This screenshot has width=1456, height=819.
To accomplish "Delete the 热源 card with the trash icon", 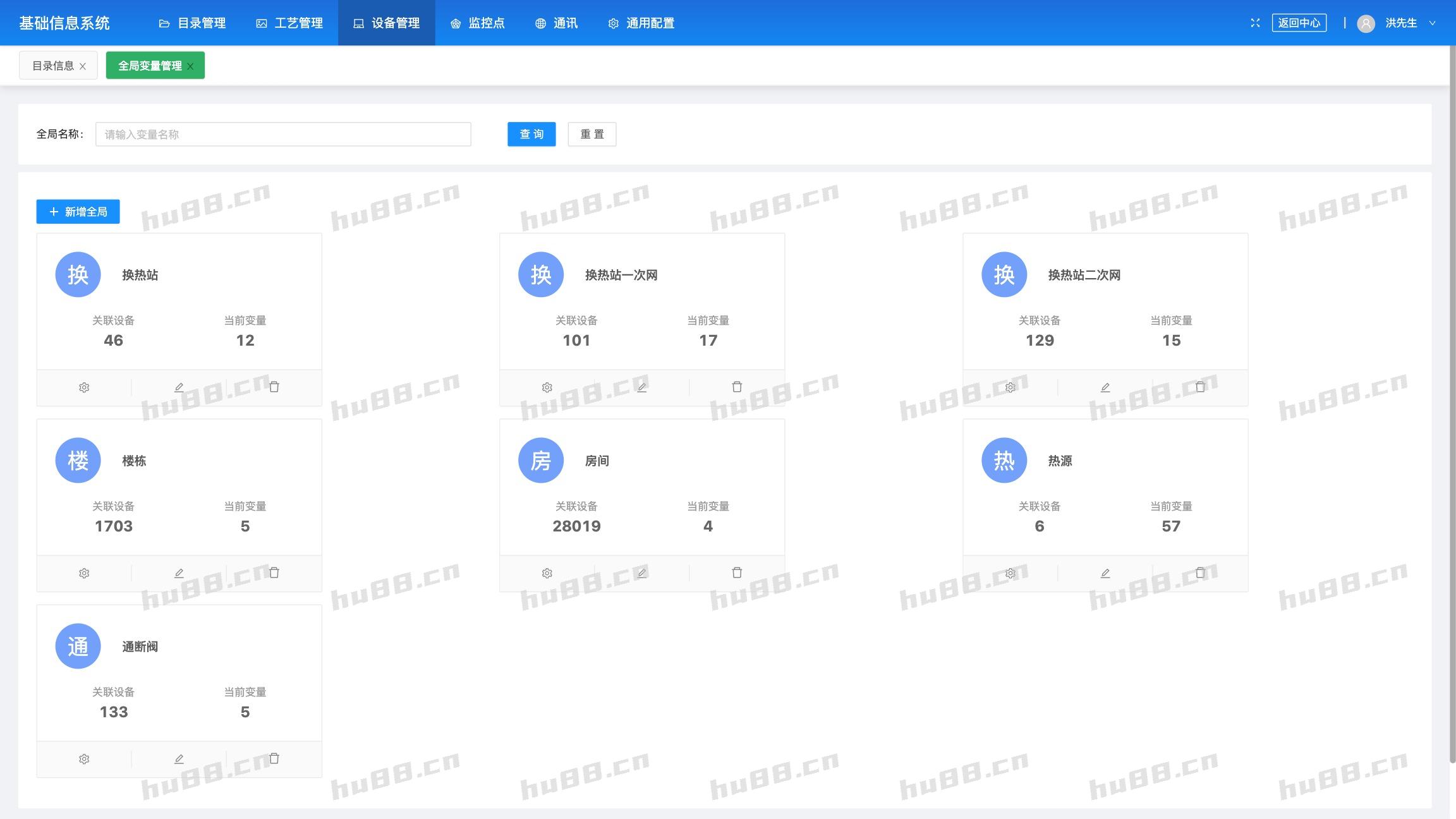I will pos(1200,573).
